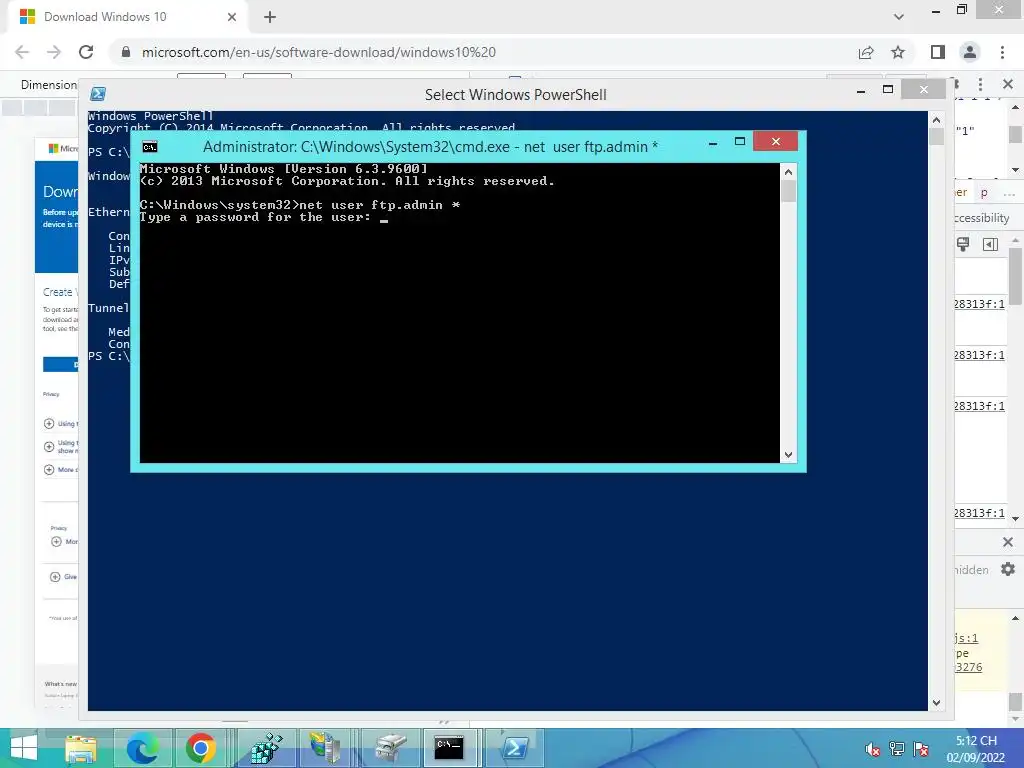This screenshot has height=768, width=1024.
Task: Select the Download Windows 10 tab
Action: tap(128, 17)
